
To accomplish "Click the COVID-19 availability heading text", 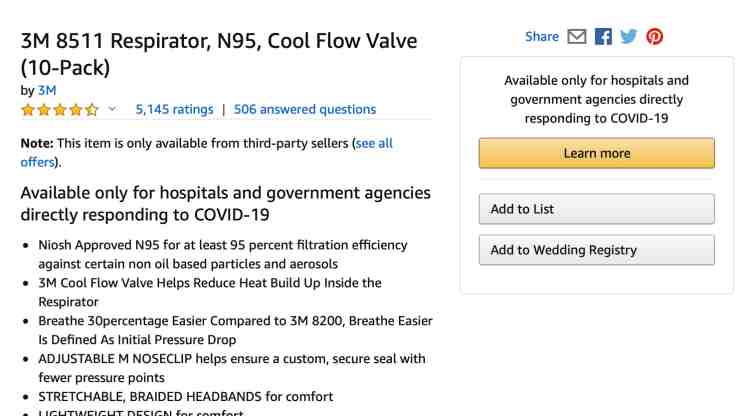I will tap(226, 204).
